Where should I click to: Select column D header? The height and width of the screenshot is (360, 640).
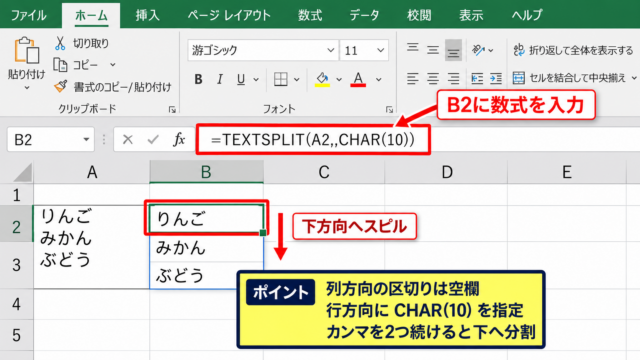(x=447, y=172)
